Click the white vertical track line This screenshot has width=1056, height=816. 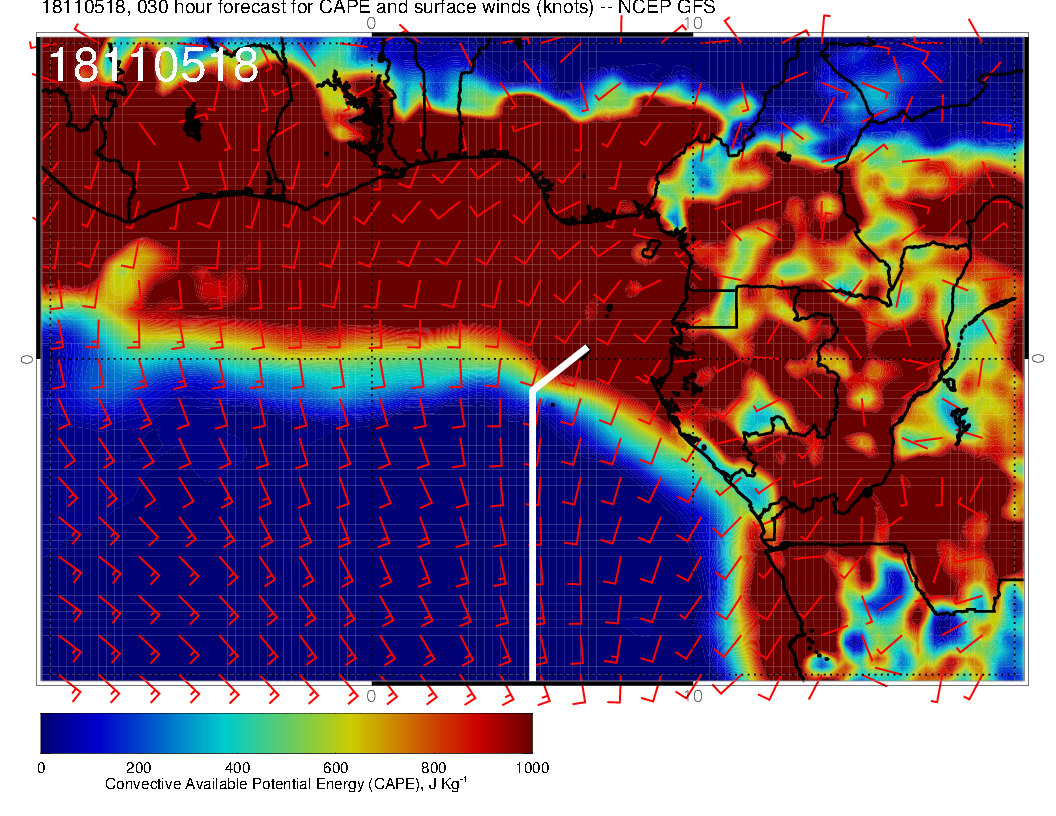[x=532, y=535]
